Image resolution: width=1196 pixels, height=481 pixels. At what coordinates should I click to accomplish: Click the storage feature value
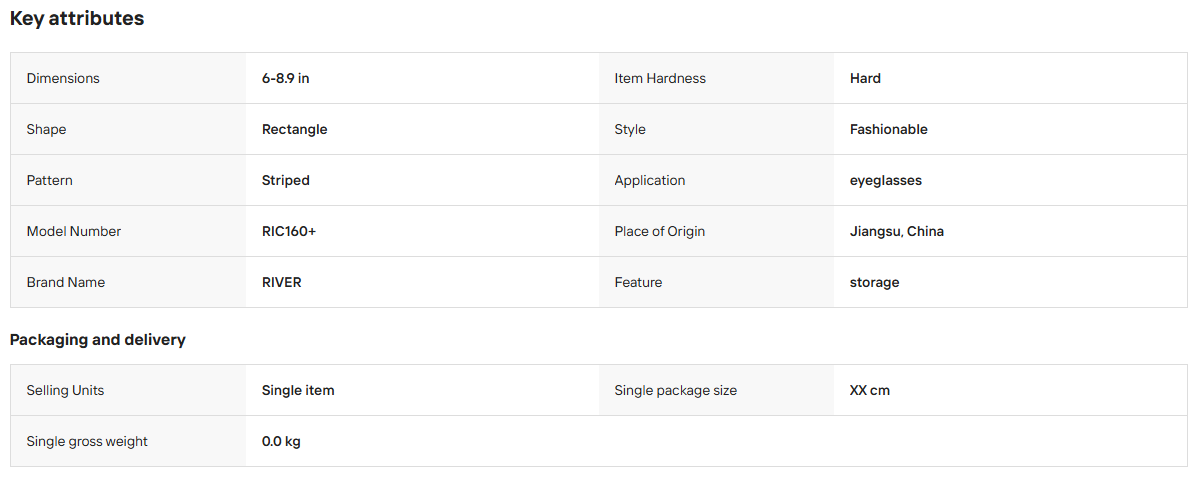click(874, 282)
